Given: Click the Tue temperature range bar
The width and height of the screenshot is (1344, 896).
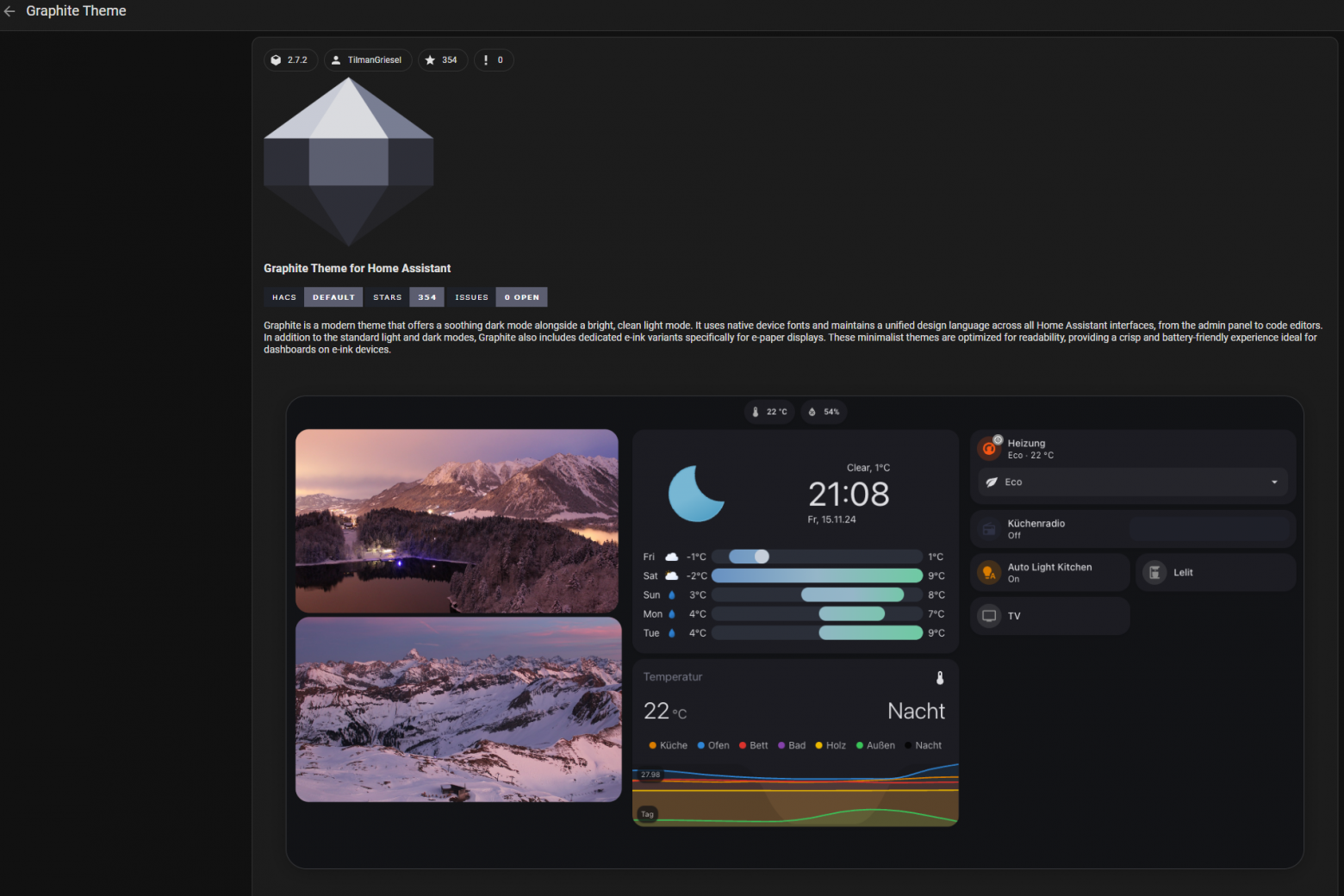Looking at the screenshot, I should [817, 633].
